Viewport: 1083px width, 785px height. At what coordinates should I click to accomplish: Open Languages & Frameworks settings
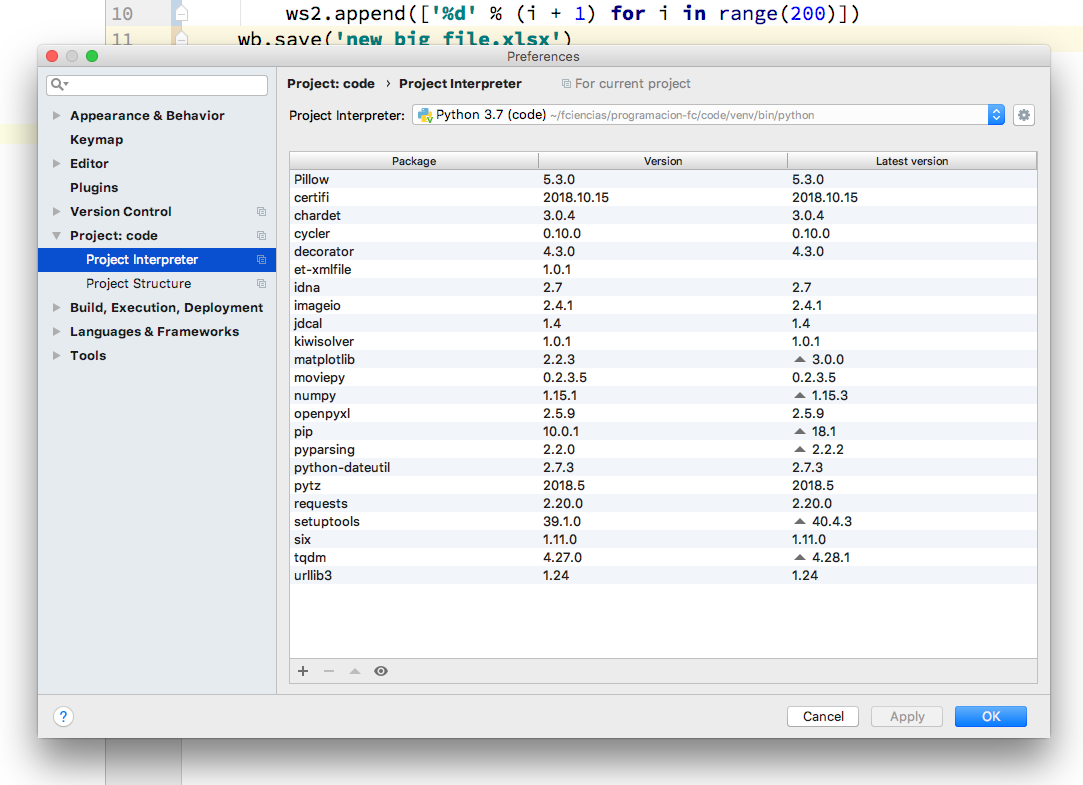click(155, 332)
